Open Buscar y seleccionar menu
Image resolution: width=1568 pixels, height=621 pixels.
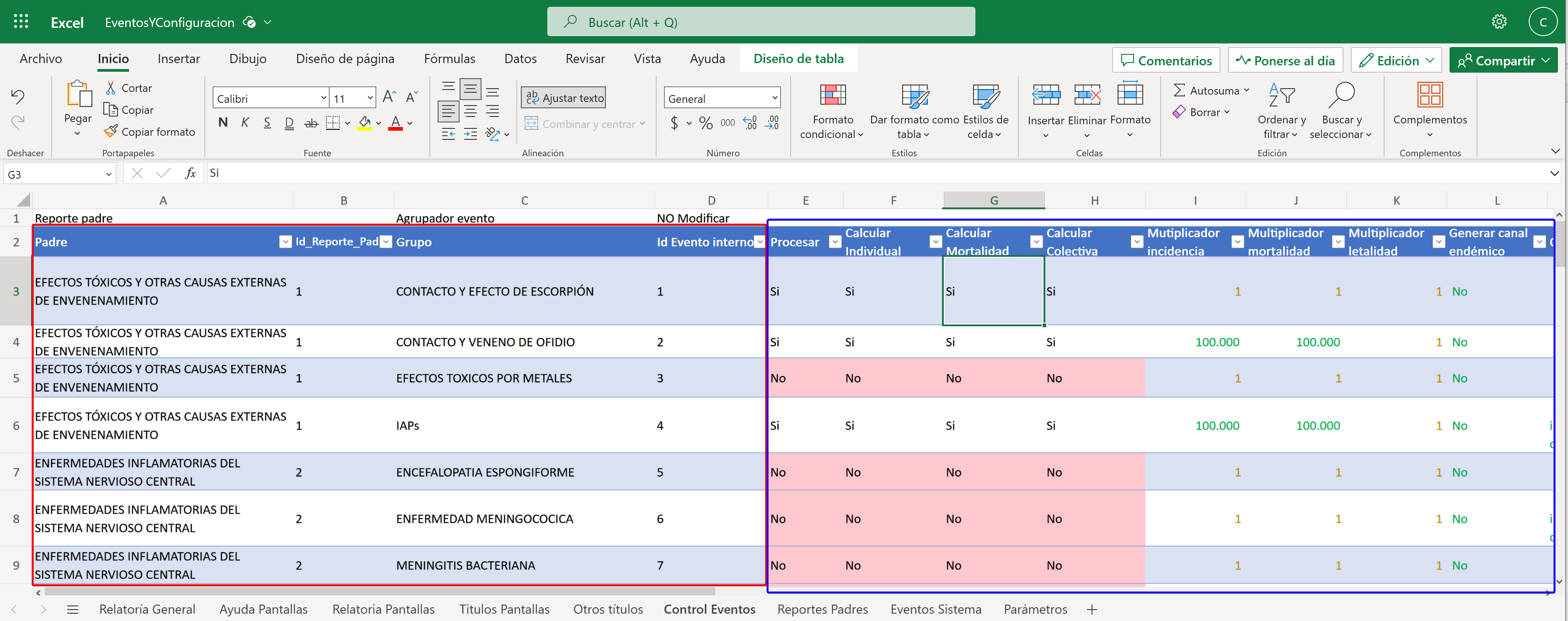(1340, 111)
